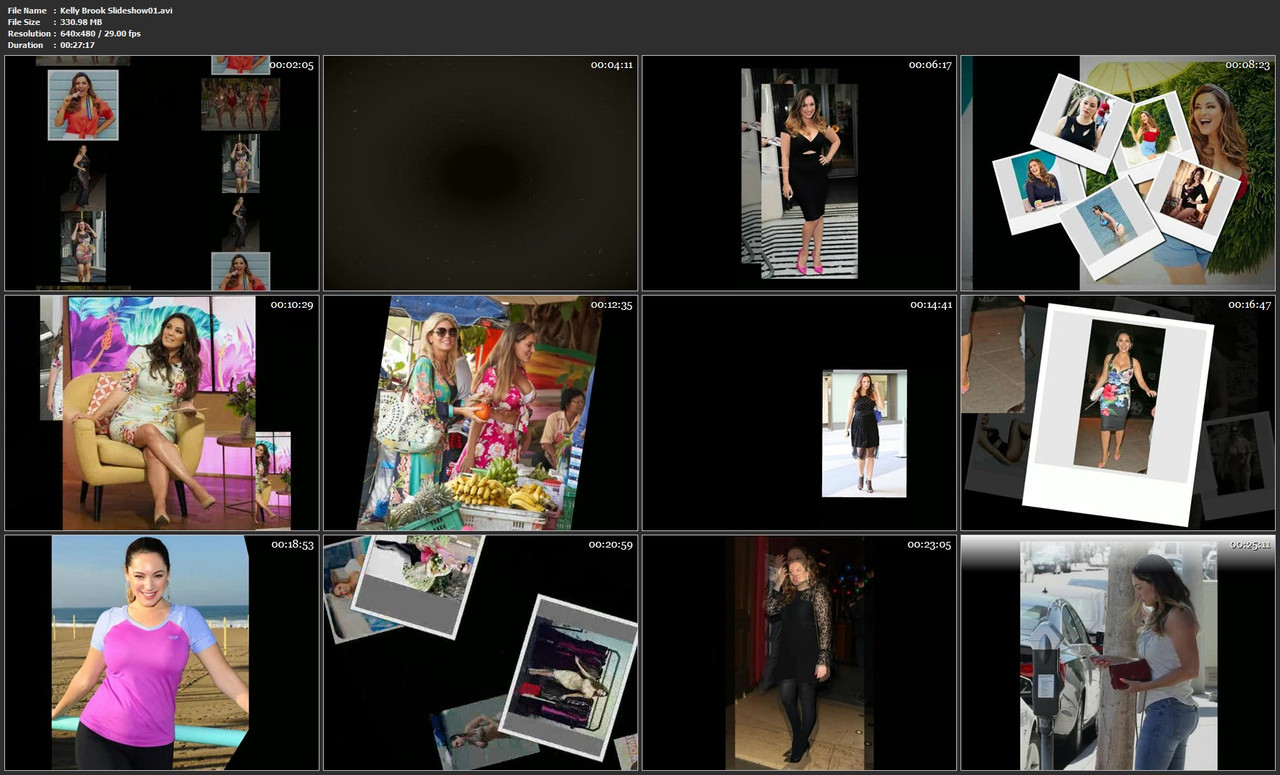
Task: Click the frame timestamped 00:20:59
Action: click(480, 652)
